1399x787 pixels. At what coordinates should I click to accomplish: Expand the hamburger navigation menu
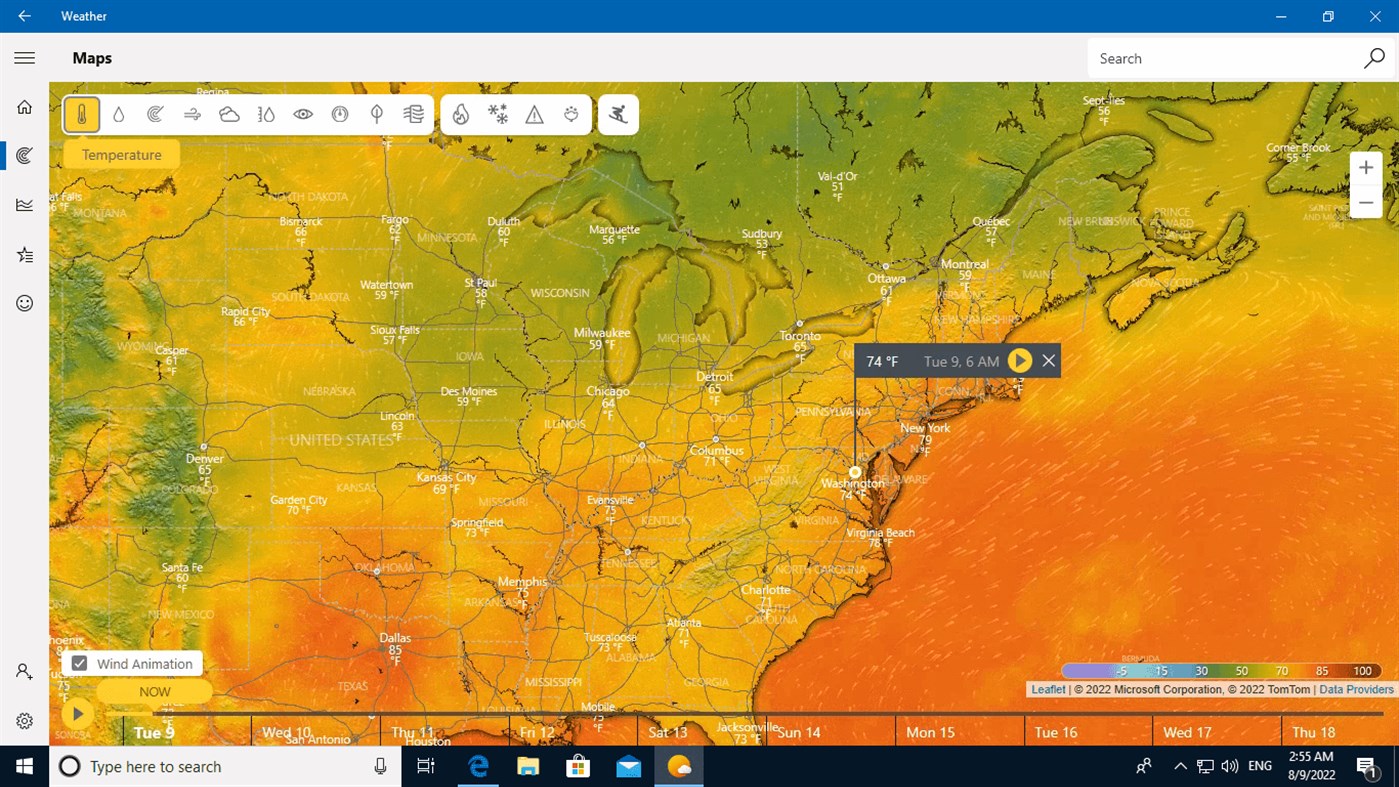coord(24,57)
